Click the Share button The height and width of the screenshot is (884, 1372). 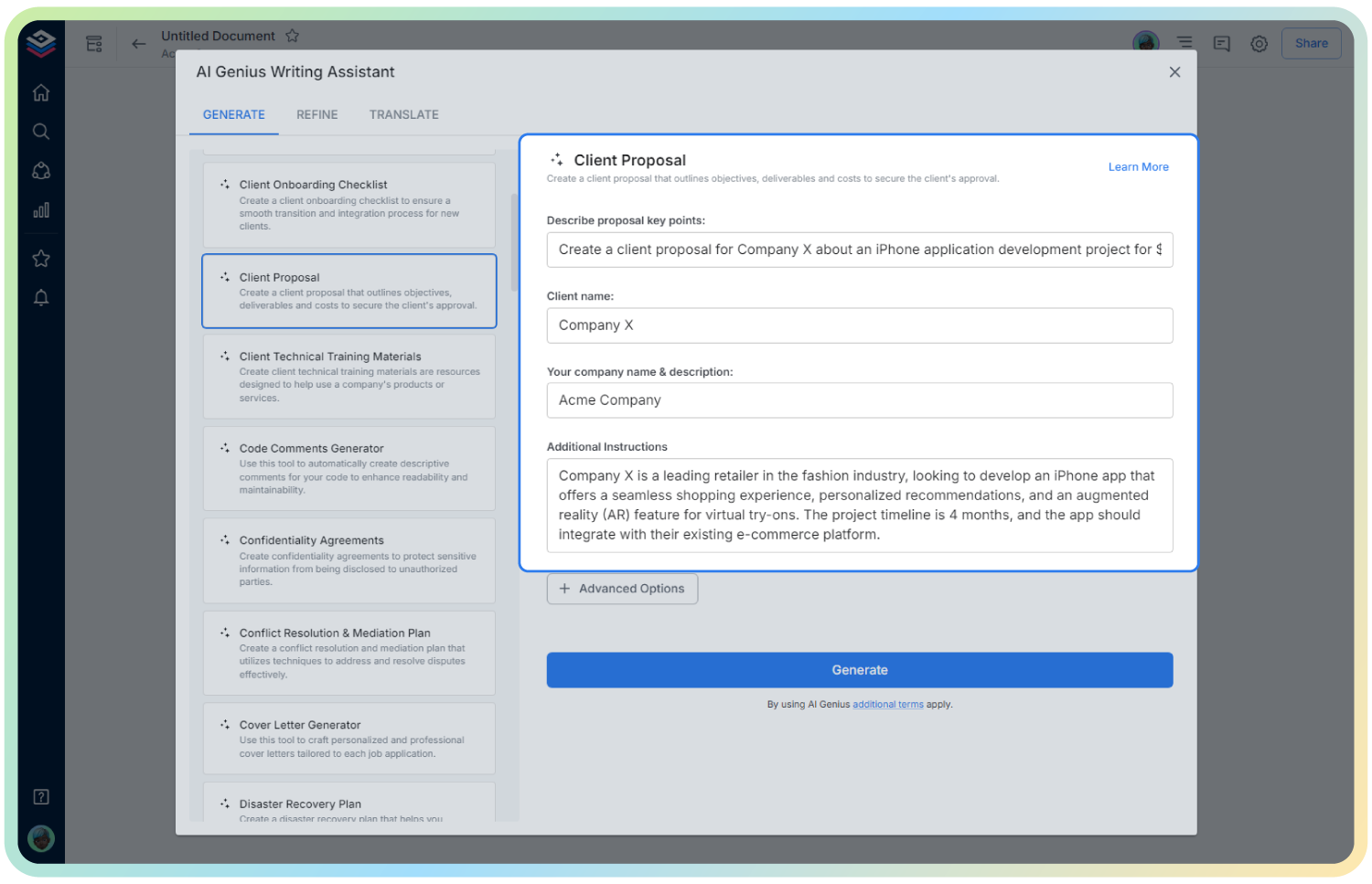point(1311,43)
